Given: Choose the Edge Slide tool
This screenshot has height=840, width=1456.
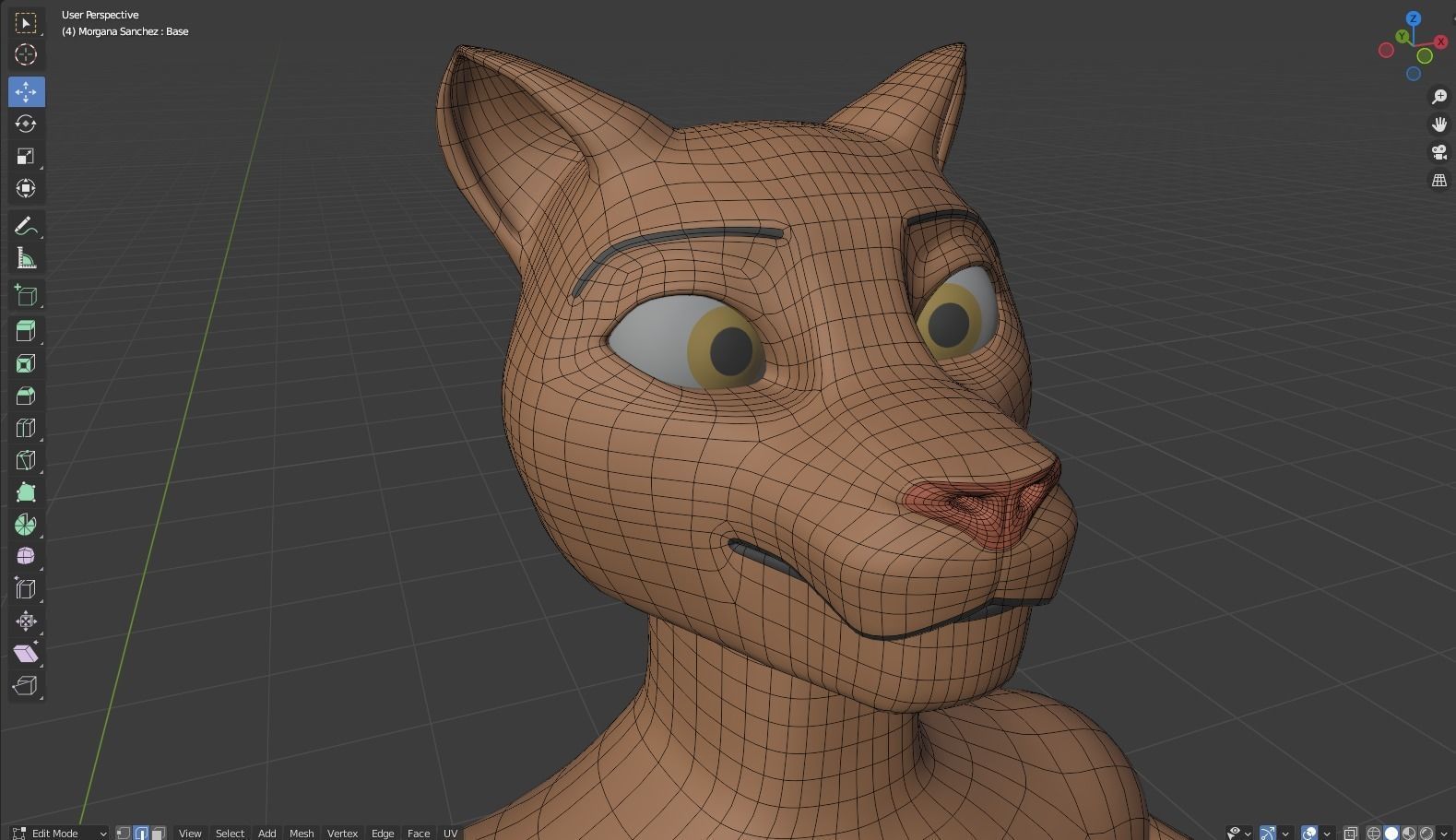Looking at the screenshot, I should (x=26, y=589).
